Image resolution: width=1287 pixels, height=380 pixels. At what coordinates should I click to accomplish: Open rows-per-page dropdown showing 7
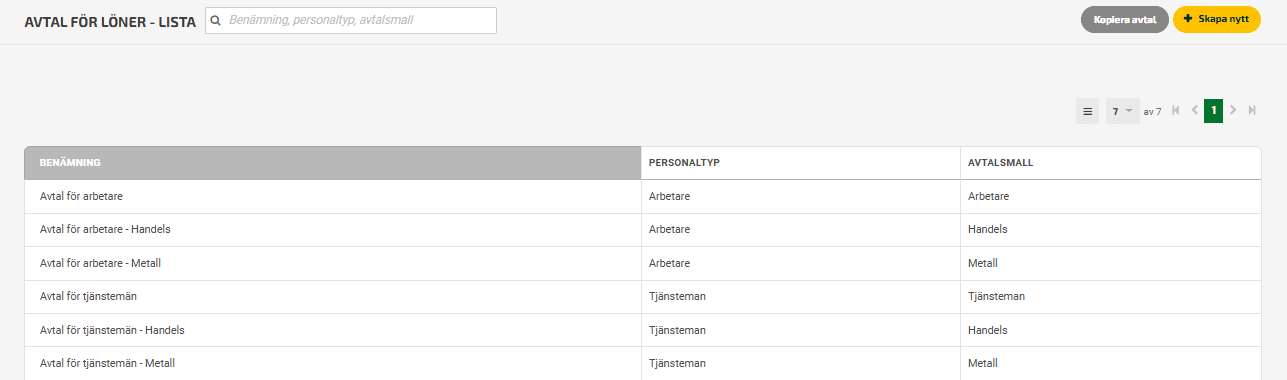[1123, 111]
